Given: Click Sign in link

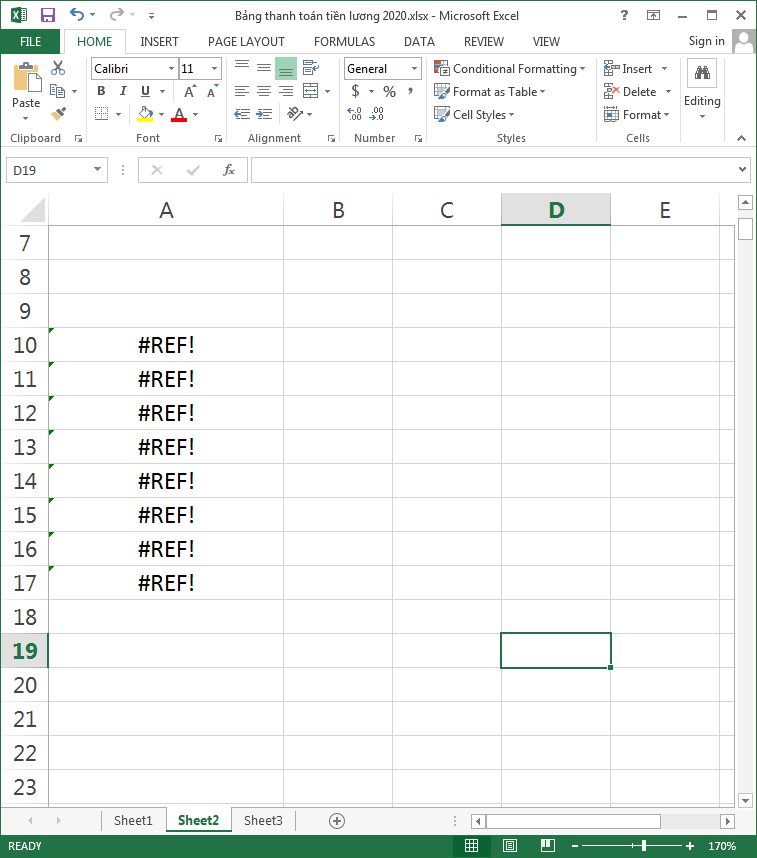Looking at the screenshot, I should (706, 41).
